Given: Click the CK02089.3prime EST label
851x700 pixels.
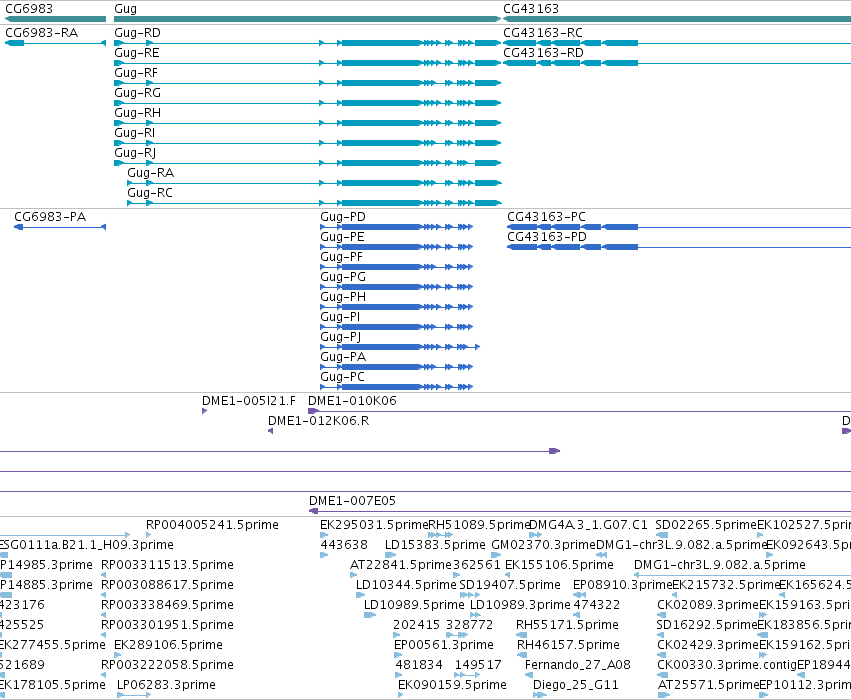Looking at the screenshot, I should coord(708,605).
